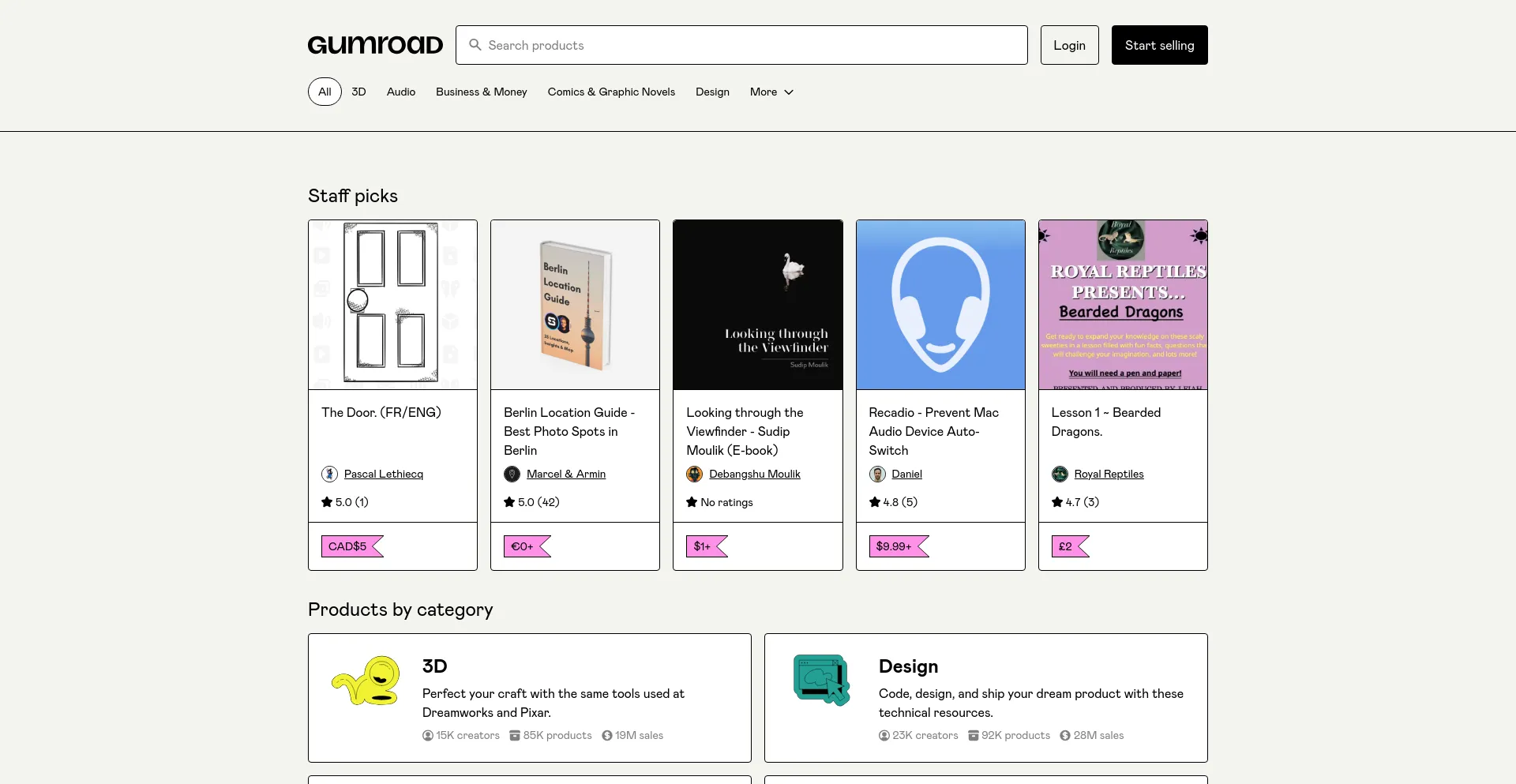Click Pascal Lethiecq's avatar icon
Screen dimensions: 1516x784
click(330, 474)
